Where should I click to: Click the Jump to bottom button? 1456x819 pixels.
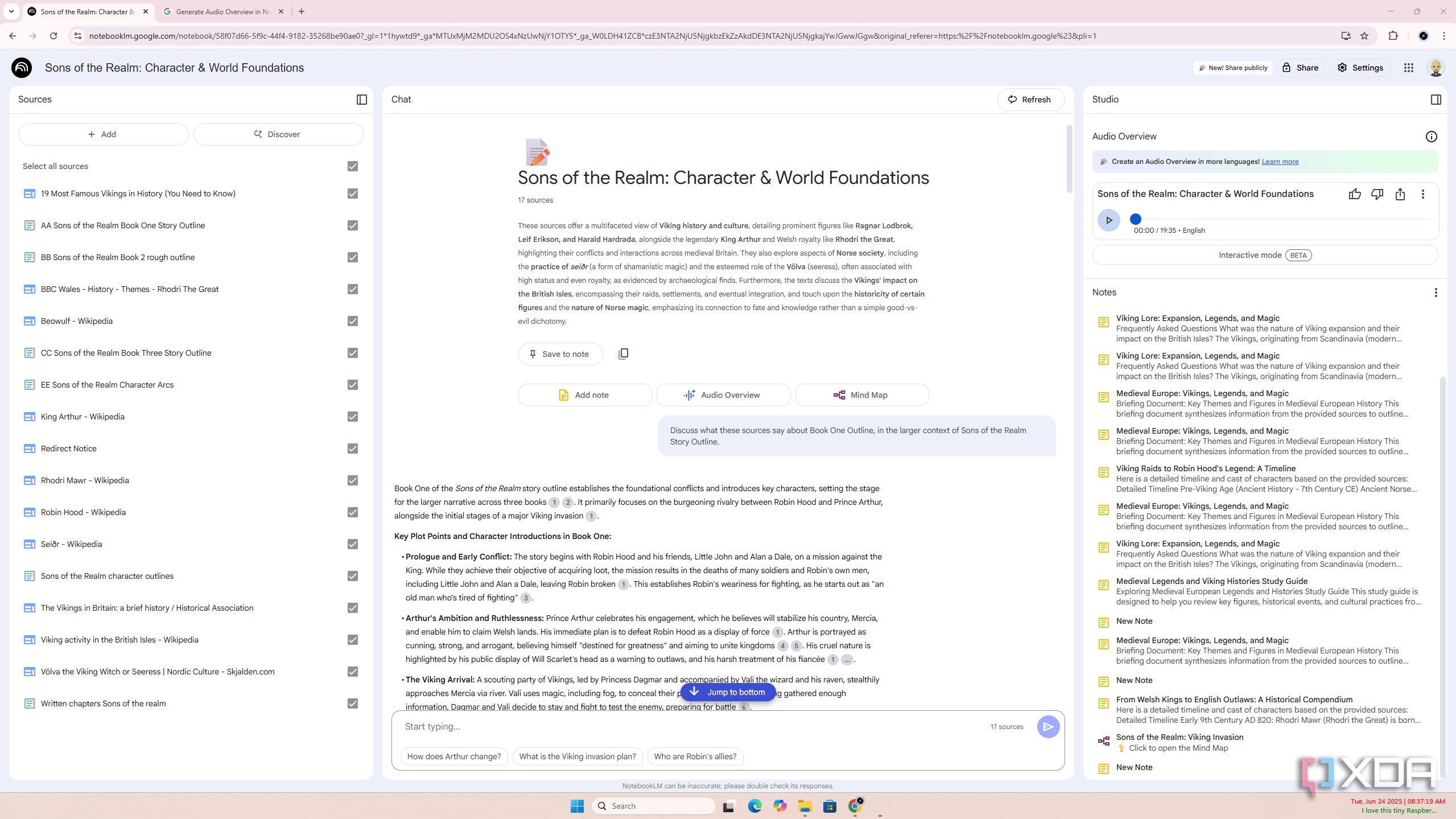pos(728,692)
